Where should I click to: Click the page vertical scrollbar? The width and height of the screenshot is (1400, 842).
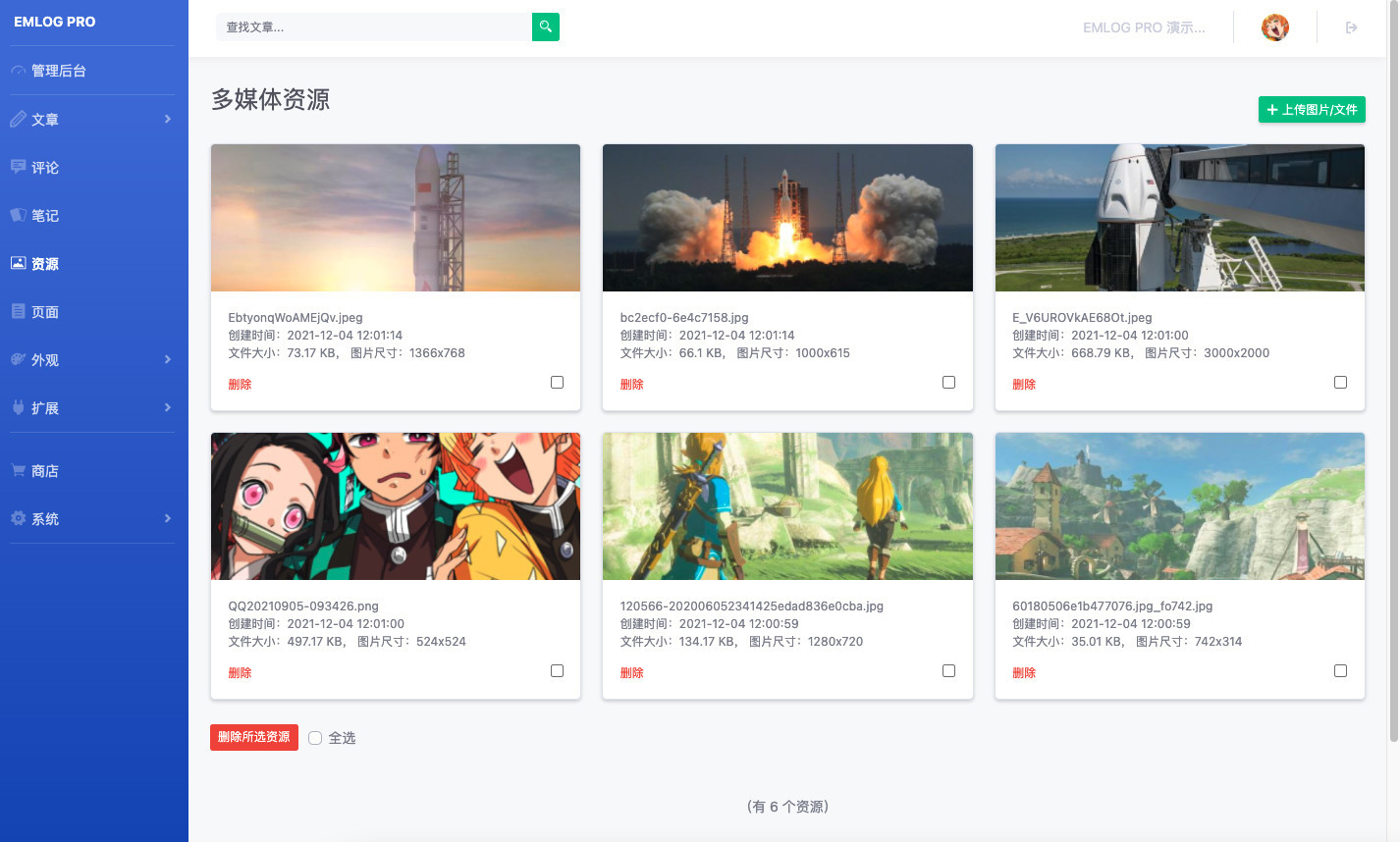tap(1393, 373)
